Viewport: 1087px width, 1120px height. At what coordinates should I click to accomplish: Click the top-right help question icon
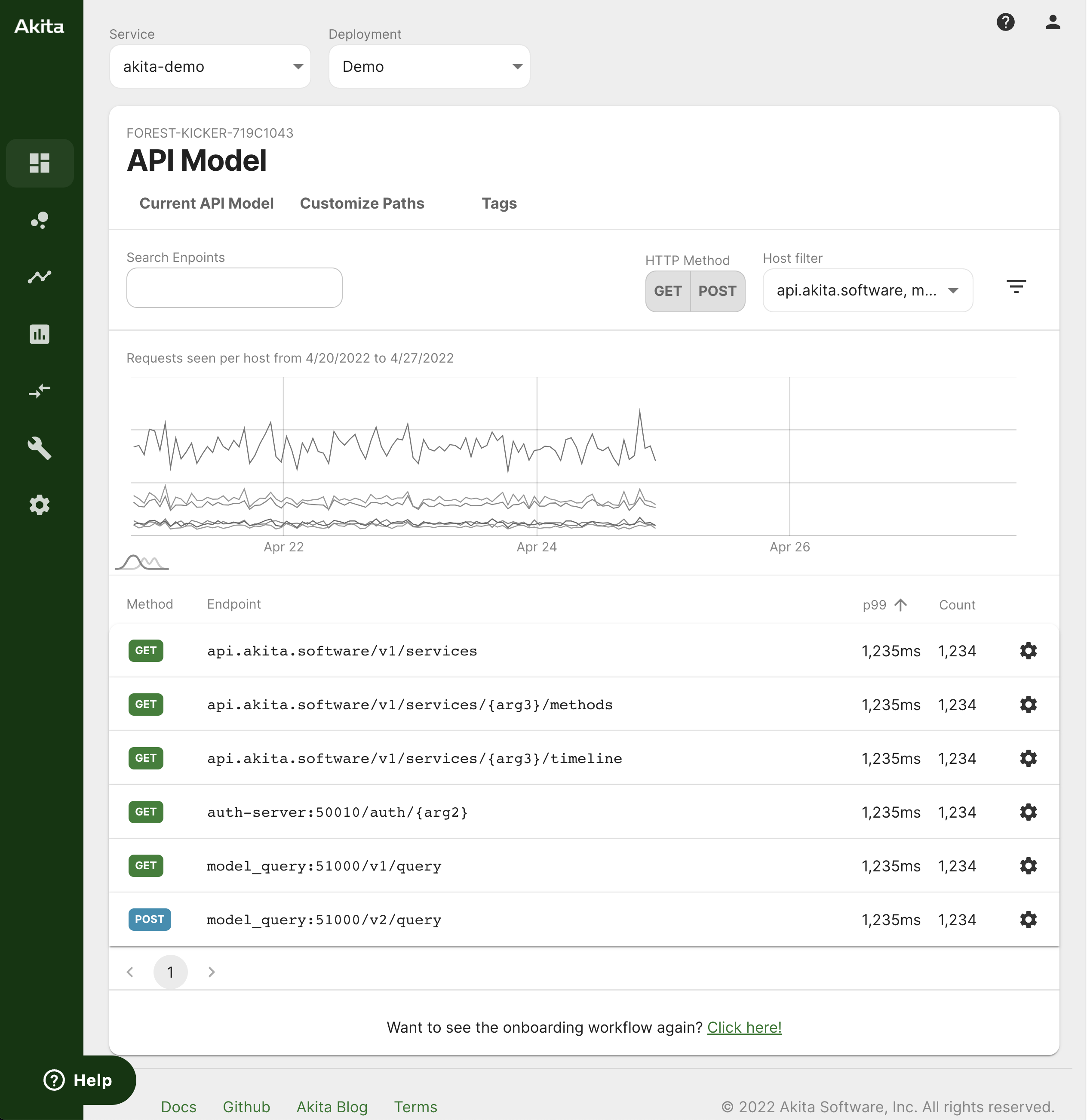click(x=1005, y=22)
